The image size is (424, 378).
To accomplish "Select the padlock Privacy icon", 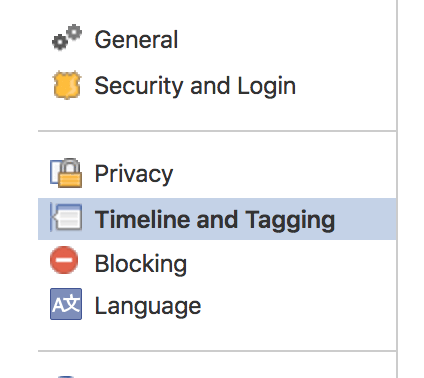I will (x=66, y=173).
